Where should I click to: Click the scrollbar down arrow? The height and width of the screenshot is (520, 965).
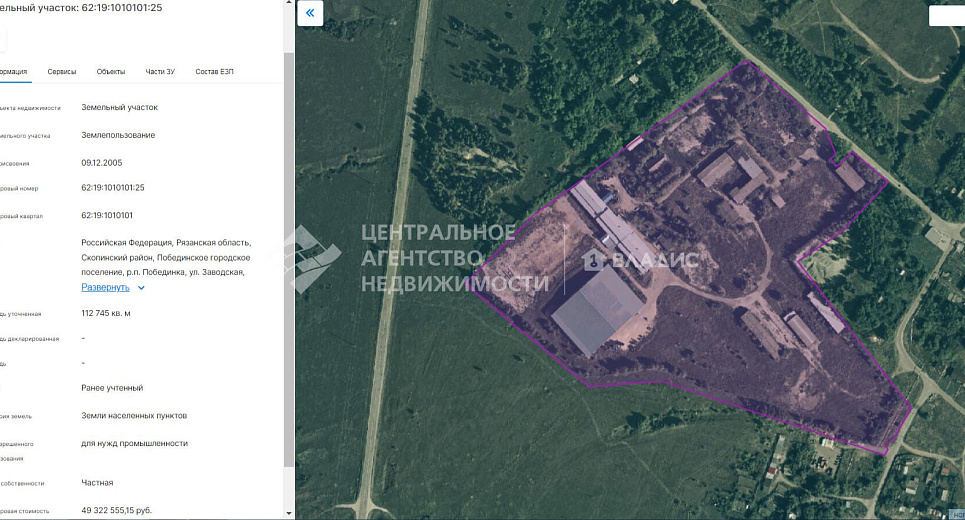(x=289, y=513)
